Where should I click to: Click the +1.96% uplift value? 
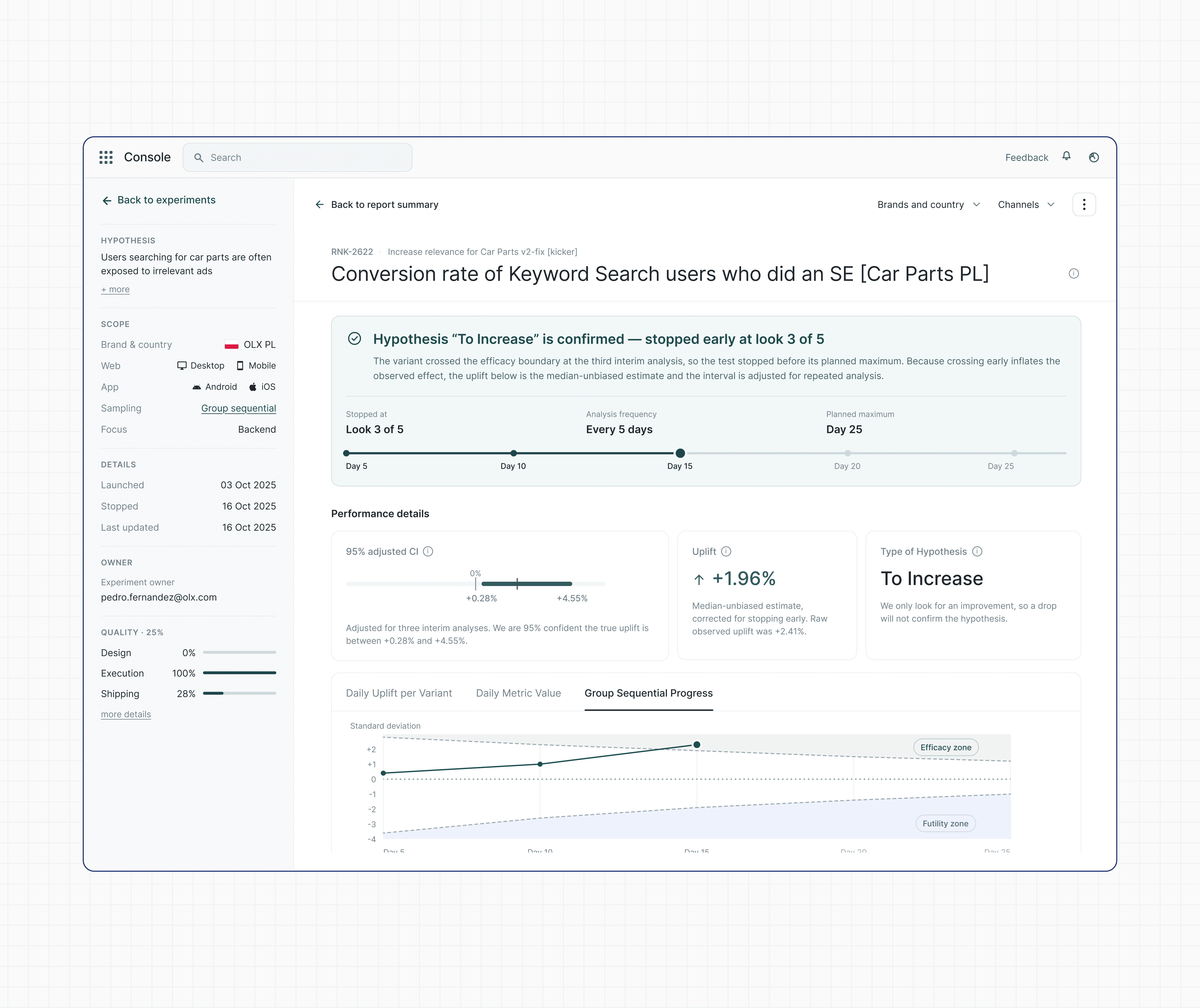pos(744,578)
